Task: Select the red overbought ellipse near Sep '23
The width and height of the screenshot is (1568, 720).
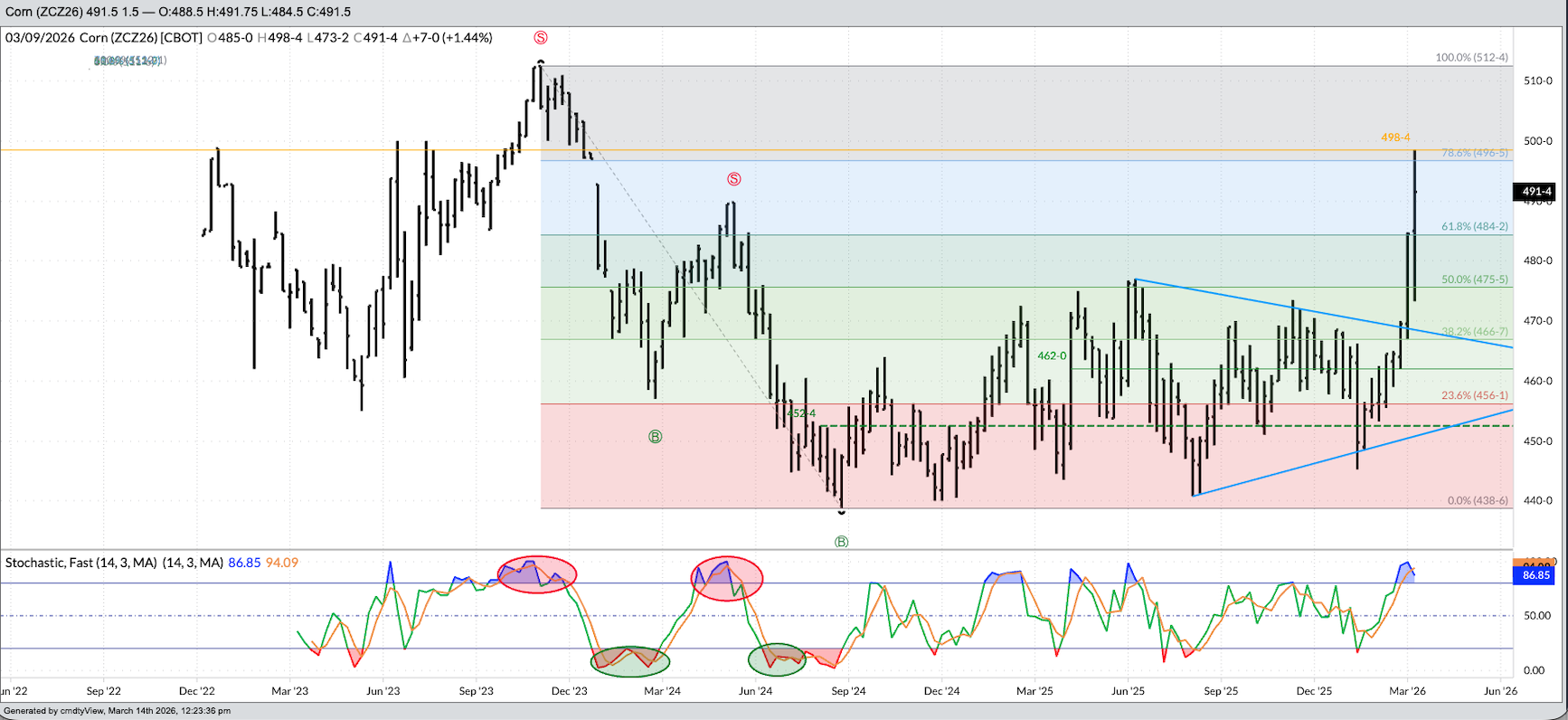Action: pyautogui.click(x=537, y=574)
